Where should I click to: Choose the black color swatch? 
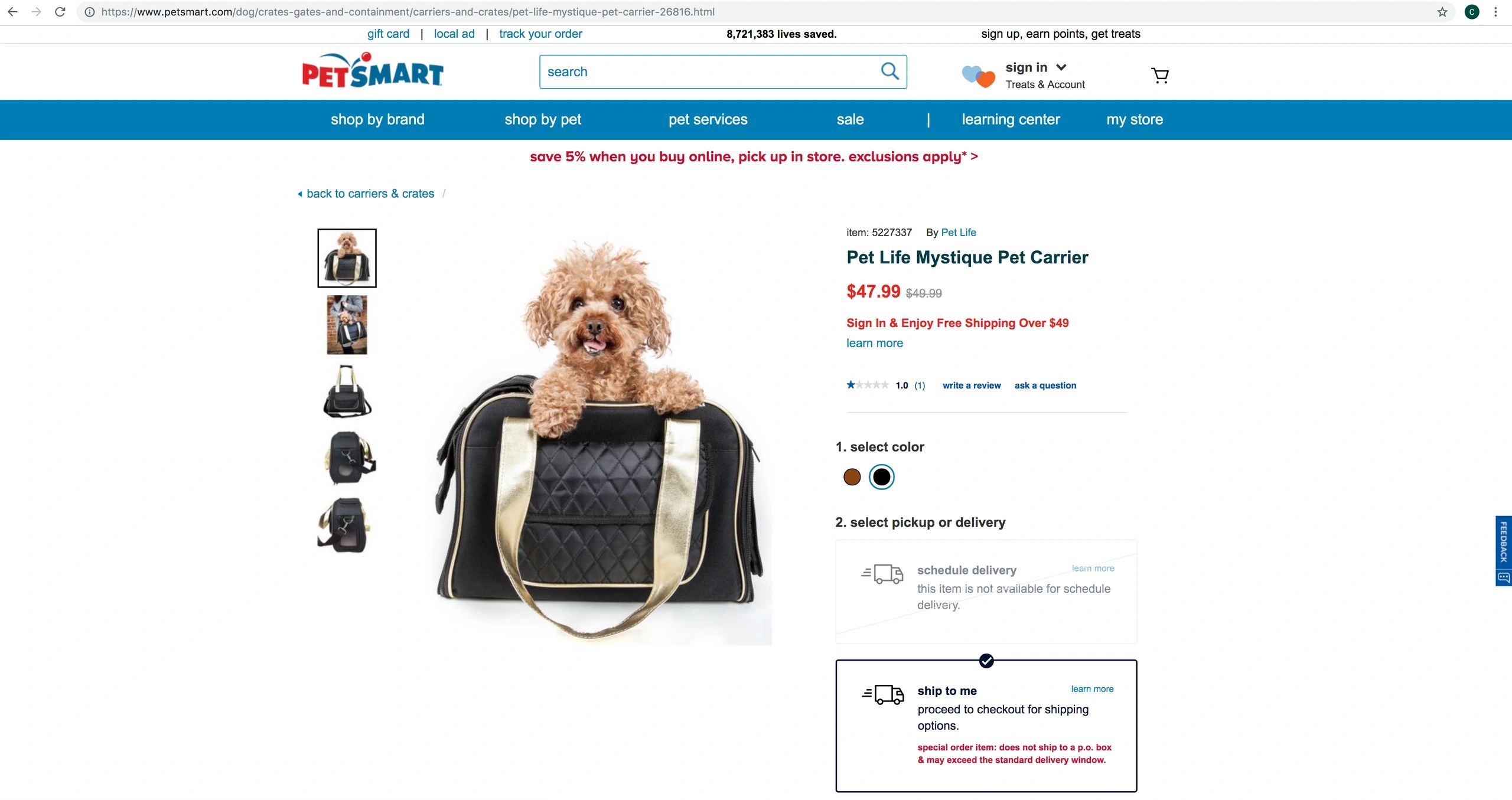(881, 476)
